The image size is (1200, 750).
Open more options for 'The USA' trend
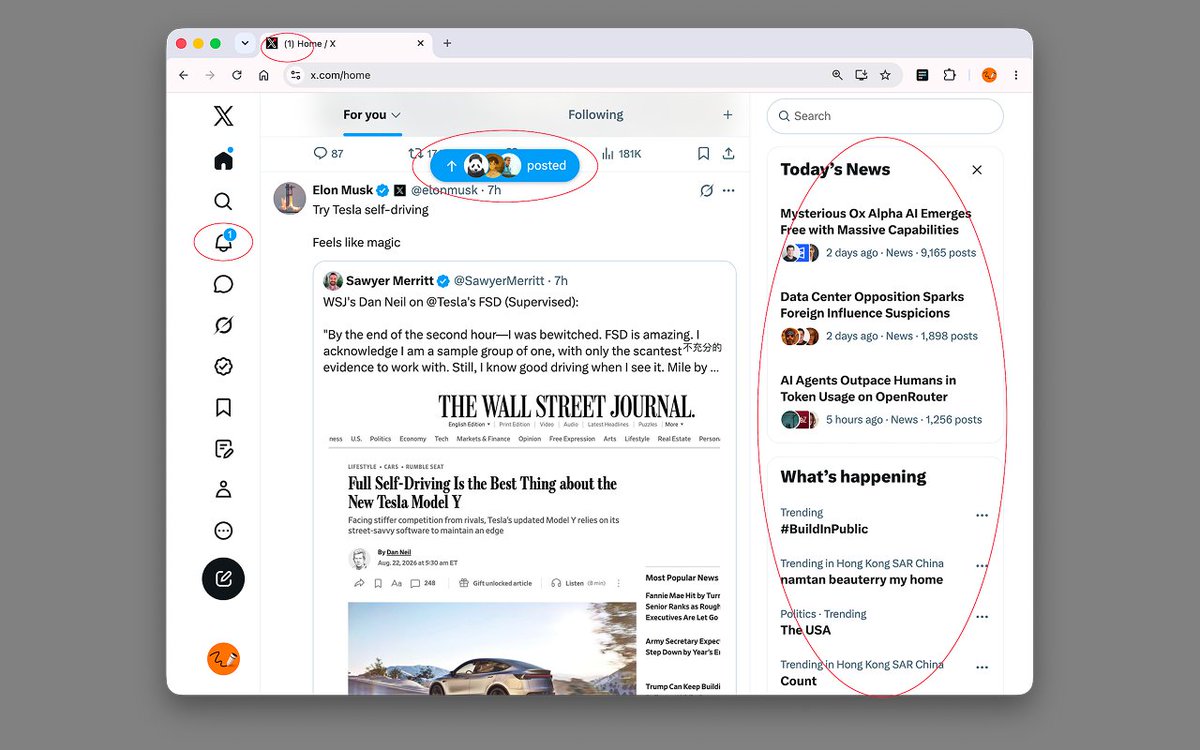[x=982, y=617]
